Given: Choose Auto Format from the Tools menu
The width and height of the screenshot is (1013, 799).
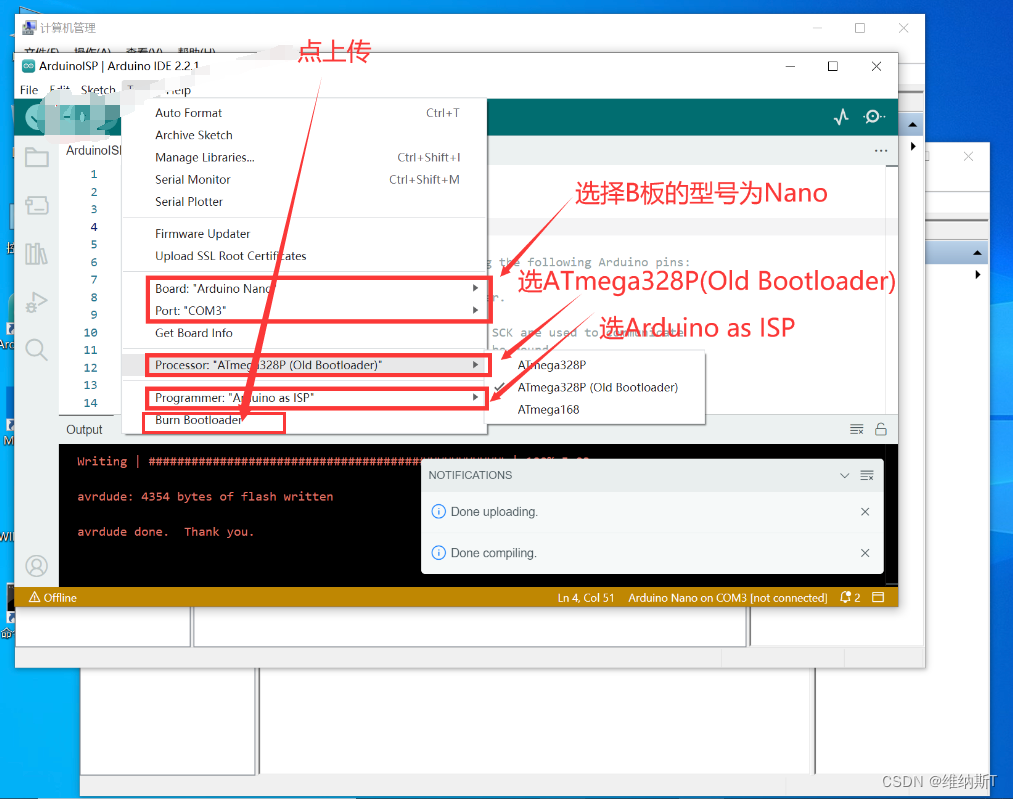Looking at the screenshot, I should [x=305, y=113].
